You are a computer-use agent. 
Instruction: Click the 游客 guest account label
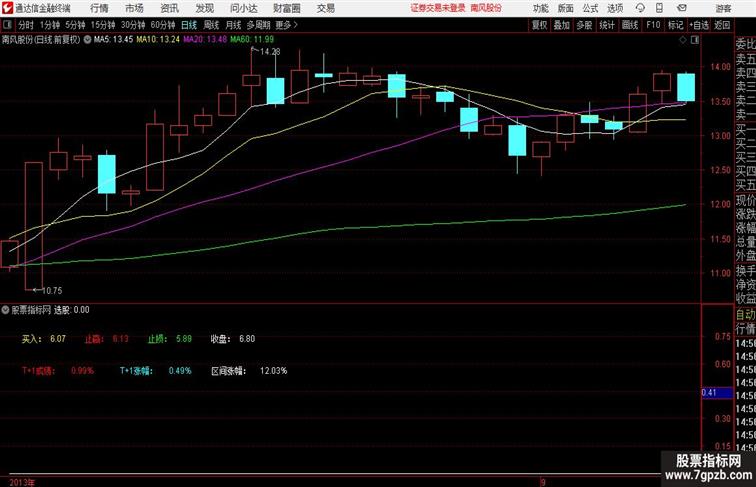(x=723, y=8)
